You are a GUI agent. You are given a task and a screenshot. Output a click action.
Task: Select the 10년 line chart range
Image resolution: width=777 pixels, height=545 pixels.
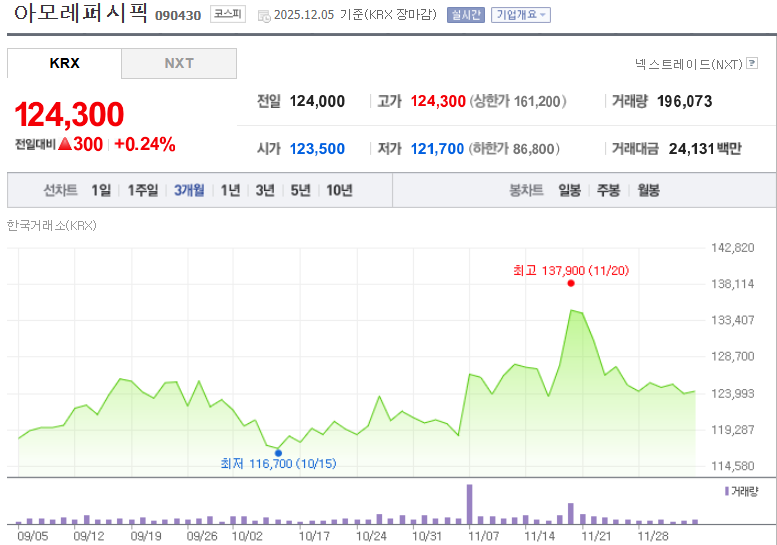coord(339,190)
